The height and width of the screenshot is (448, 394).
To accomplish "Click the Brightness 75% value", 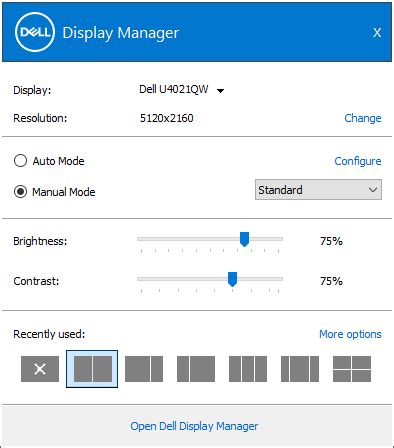I will 331,241.
